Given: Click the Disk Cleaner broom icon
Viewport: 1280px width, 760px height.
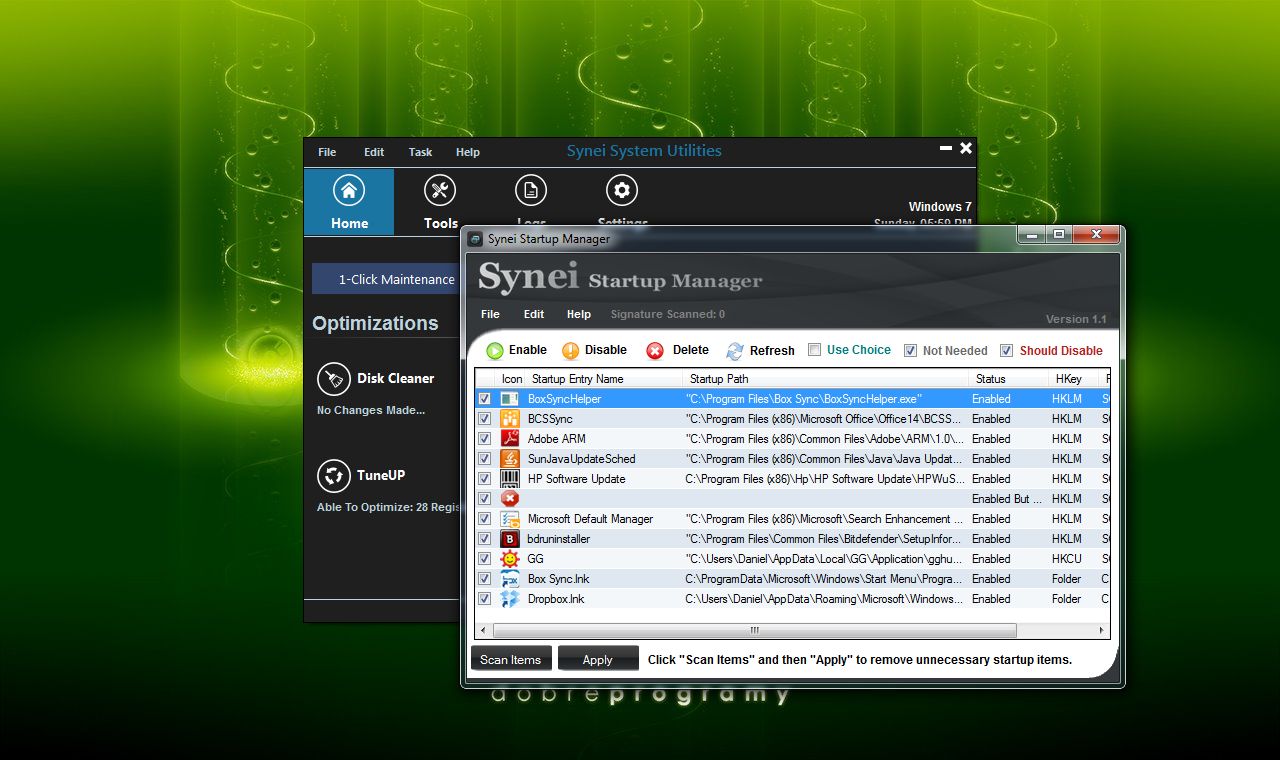Looking at the screenshot, I should click(x=333, y=379).
